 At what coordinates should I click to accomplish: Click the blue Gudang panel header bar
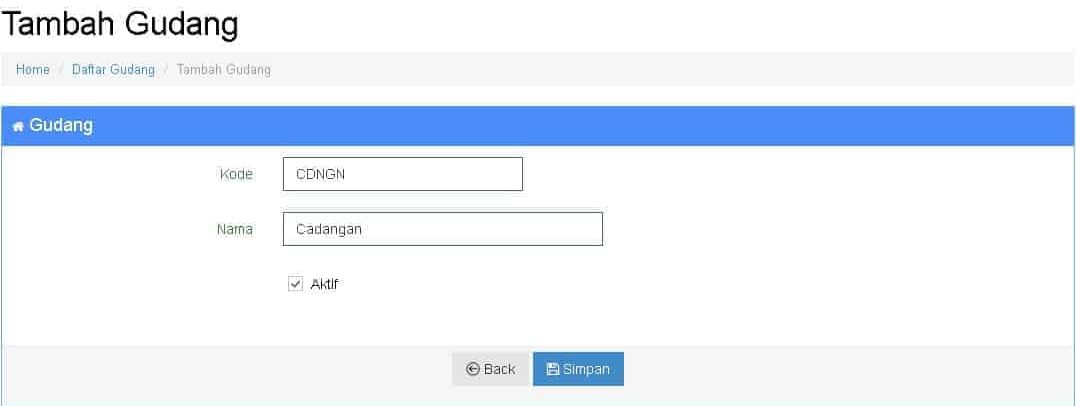(x=537, y=126)
